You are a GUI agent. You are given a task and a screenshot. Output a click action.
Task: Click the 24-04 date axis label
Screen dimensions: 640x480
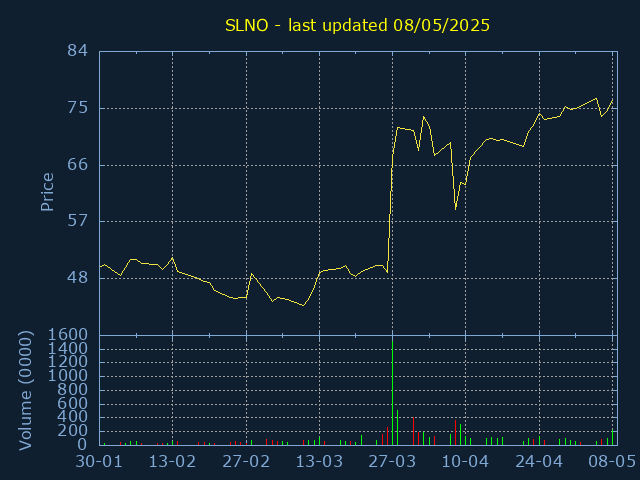[x=539, y=462]
